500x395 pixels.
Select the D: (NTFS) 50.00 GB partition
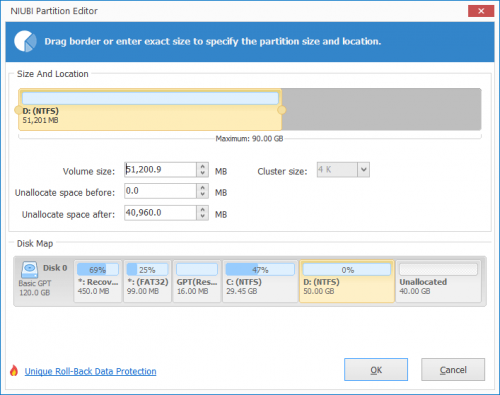pos(347,281)
